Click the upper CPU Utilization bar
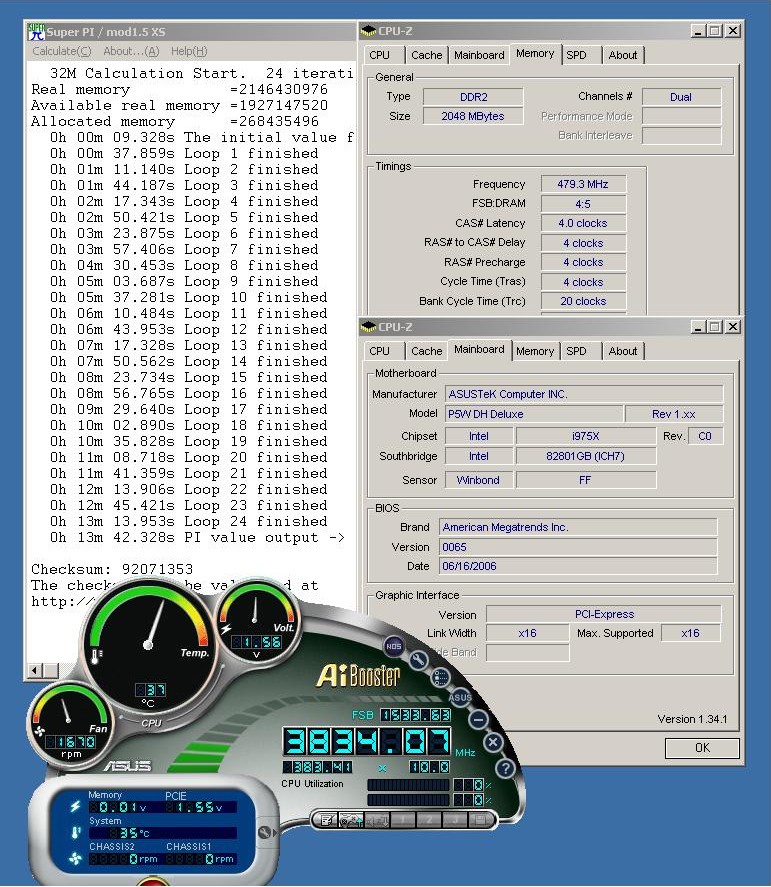This screenshot has width=771, height=887. pyautogui.click(x=408, y=785)
